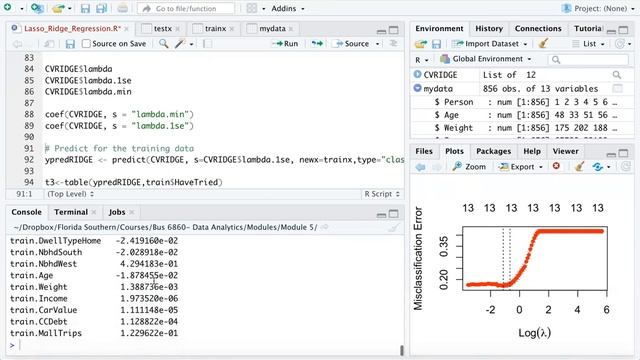The height and width of the screenshot is (360, 640).
Task: Click the Save workspace disk icon
Action: point(436,44)
